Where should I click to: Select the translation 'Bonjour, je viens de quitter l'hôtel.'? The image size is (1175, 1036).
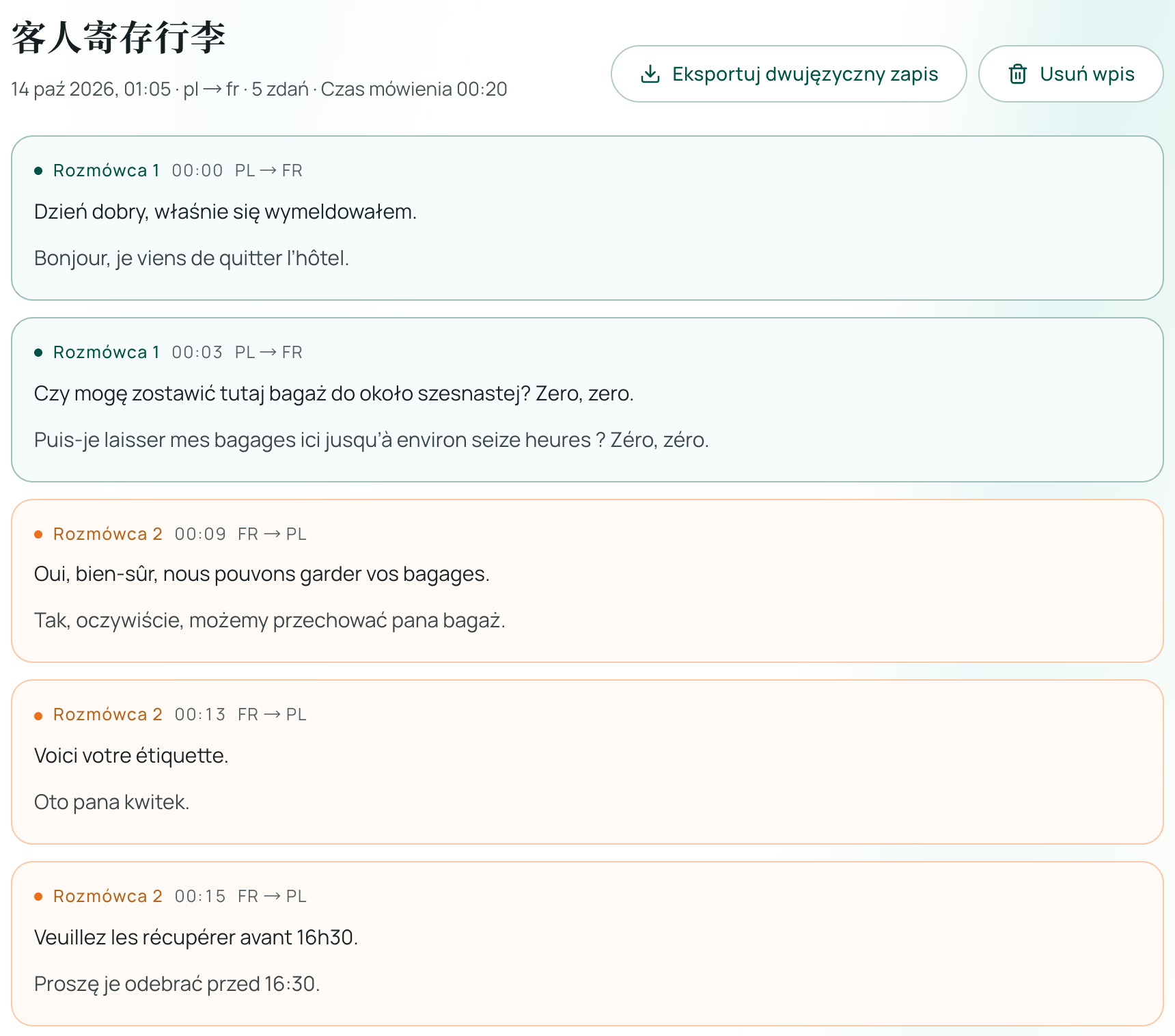pos(191,258)
